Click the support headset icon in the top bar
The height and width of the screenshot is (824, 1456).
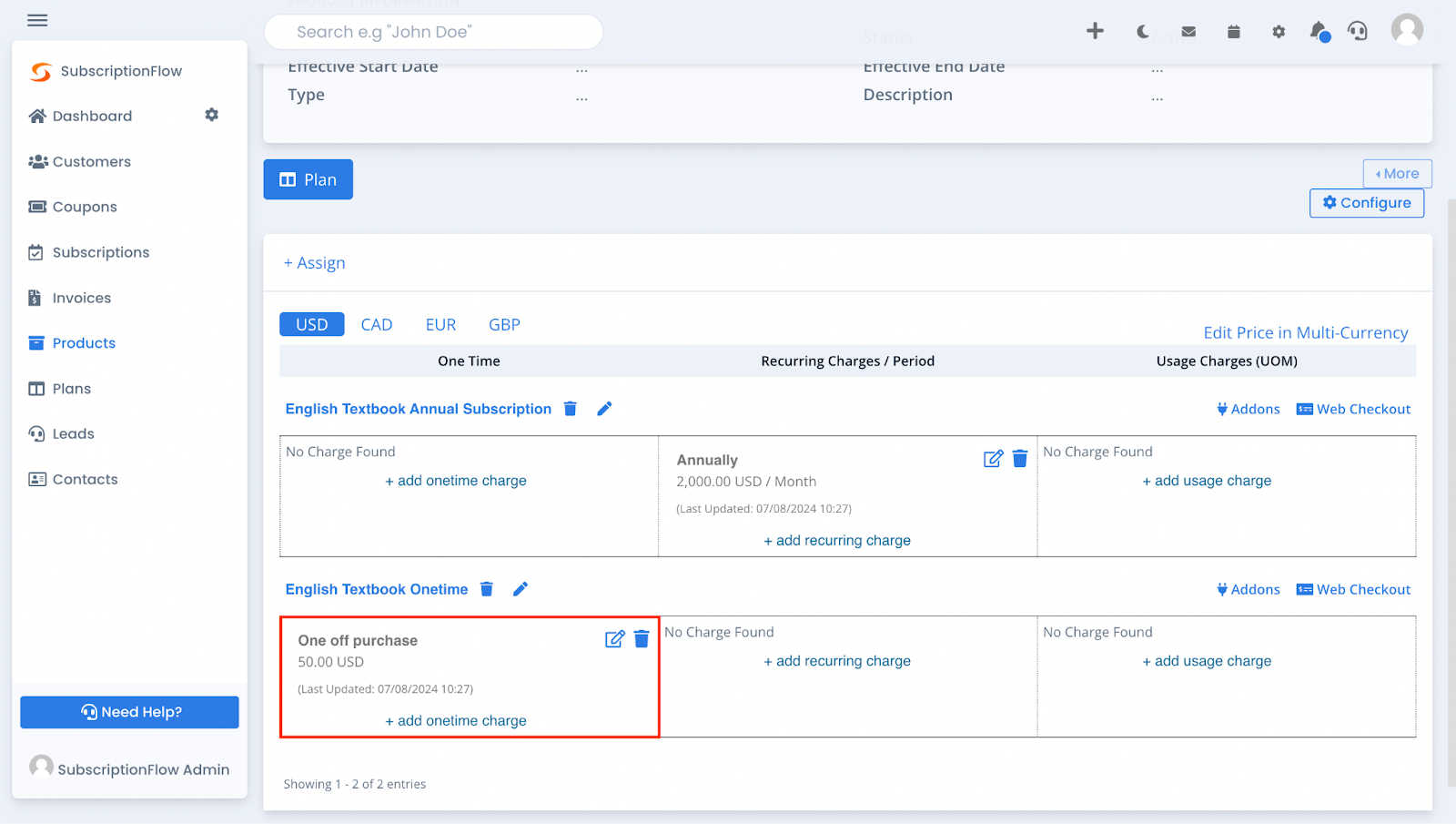coord(1358,32)
